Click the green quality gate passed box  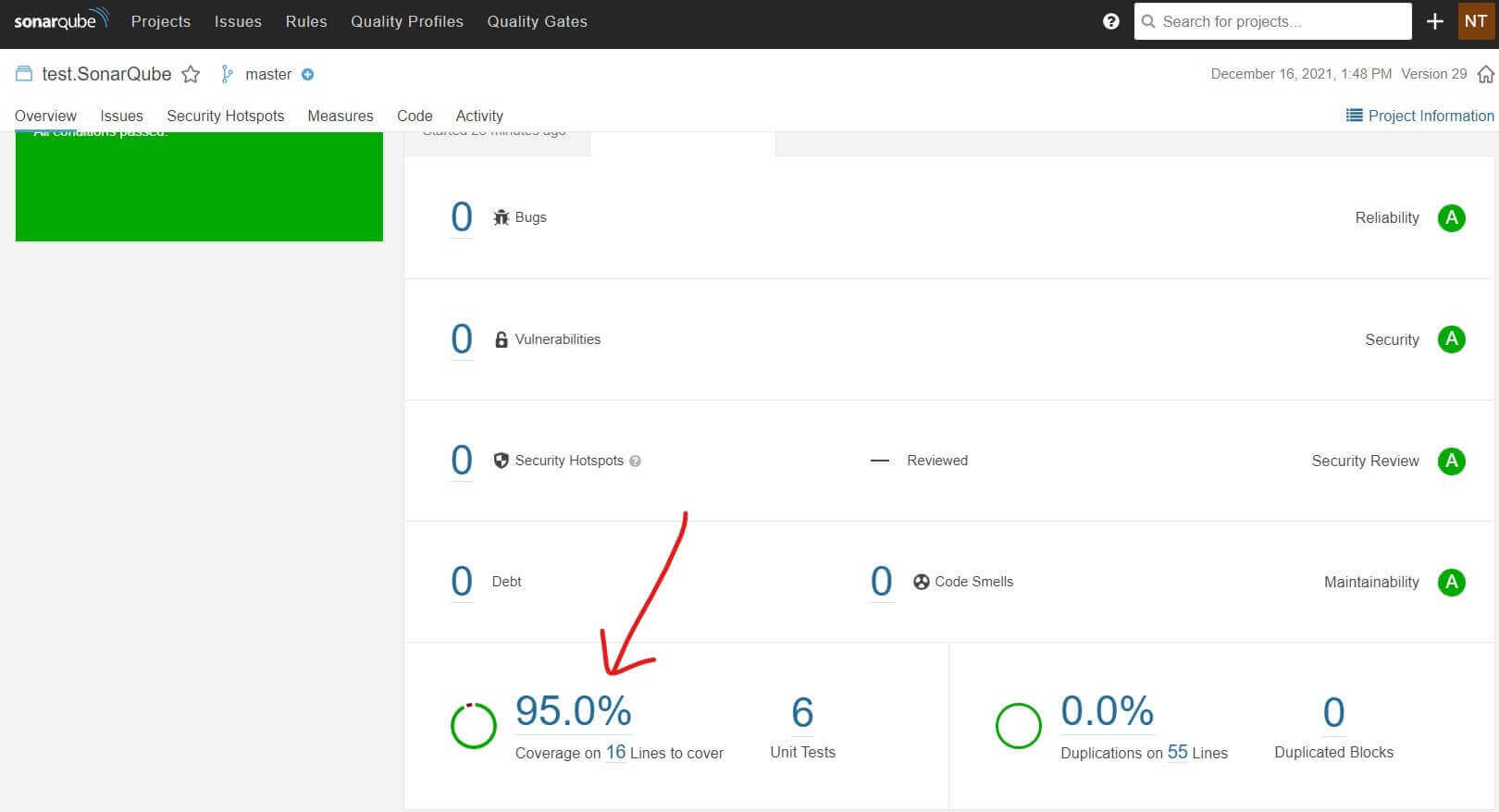coord(199,186)
